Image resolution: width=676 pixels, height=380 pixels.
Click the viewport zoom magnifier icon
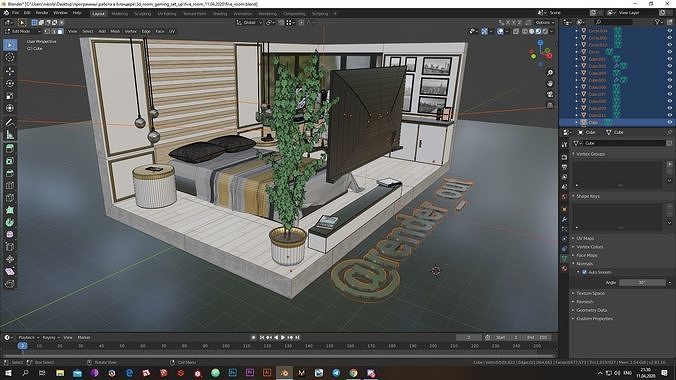pyautogui.click(x=550, y=72)
